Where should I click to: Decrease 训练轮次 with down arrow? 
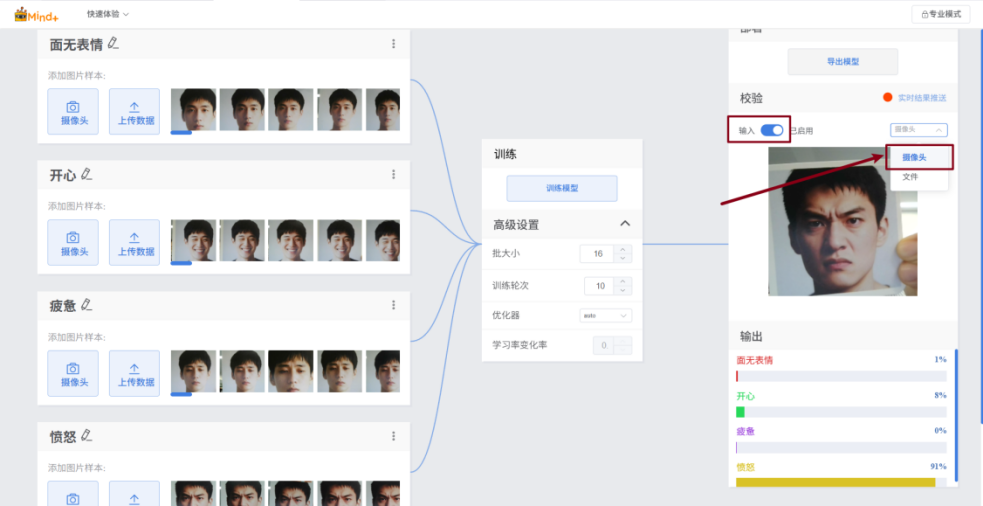pyautogui.click(x=623, y=290)
